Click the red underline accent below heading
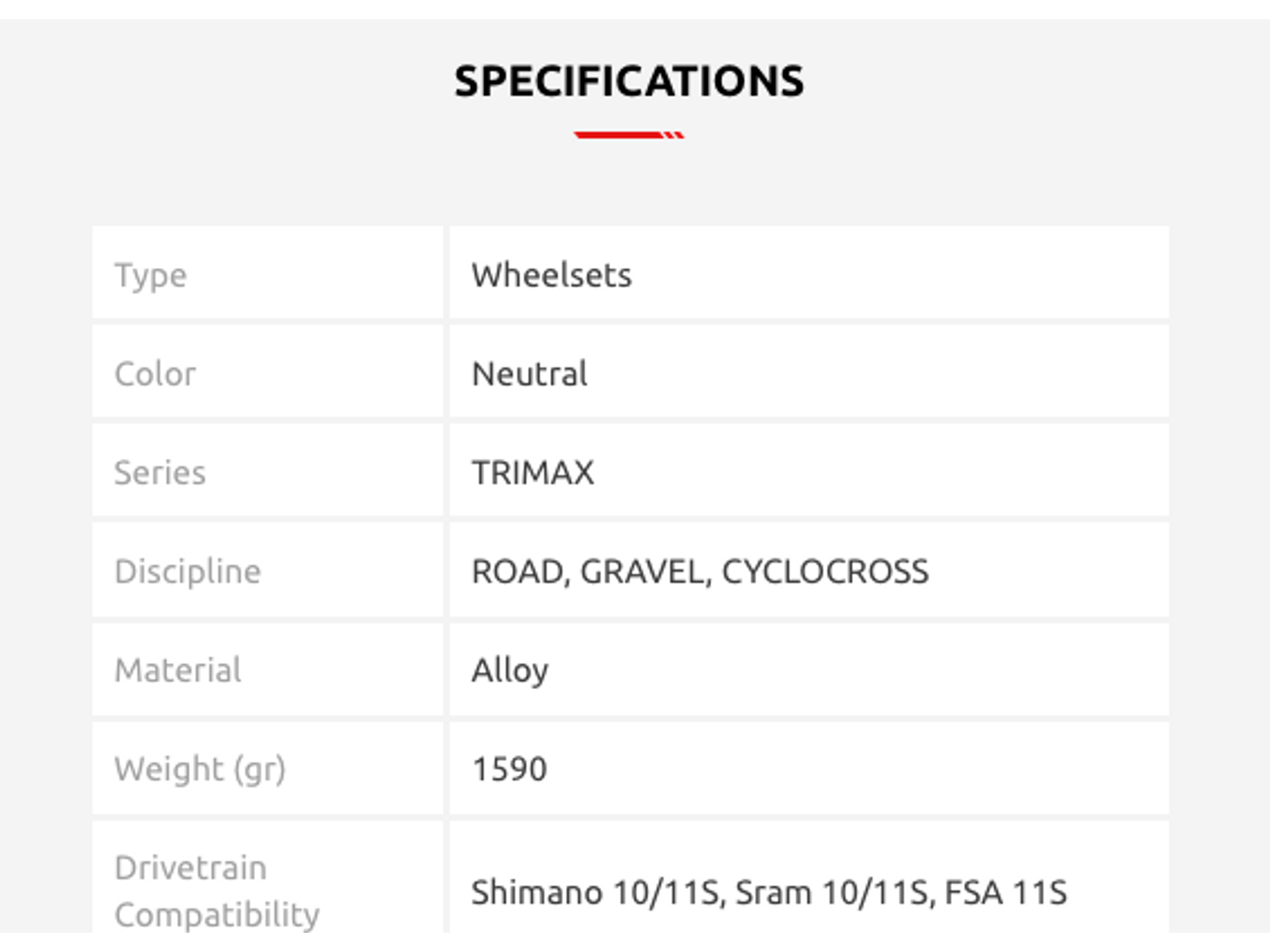Viewport: 1270px width, 952px height. pyautogui.click(x=629, y=134)
